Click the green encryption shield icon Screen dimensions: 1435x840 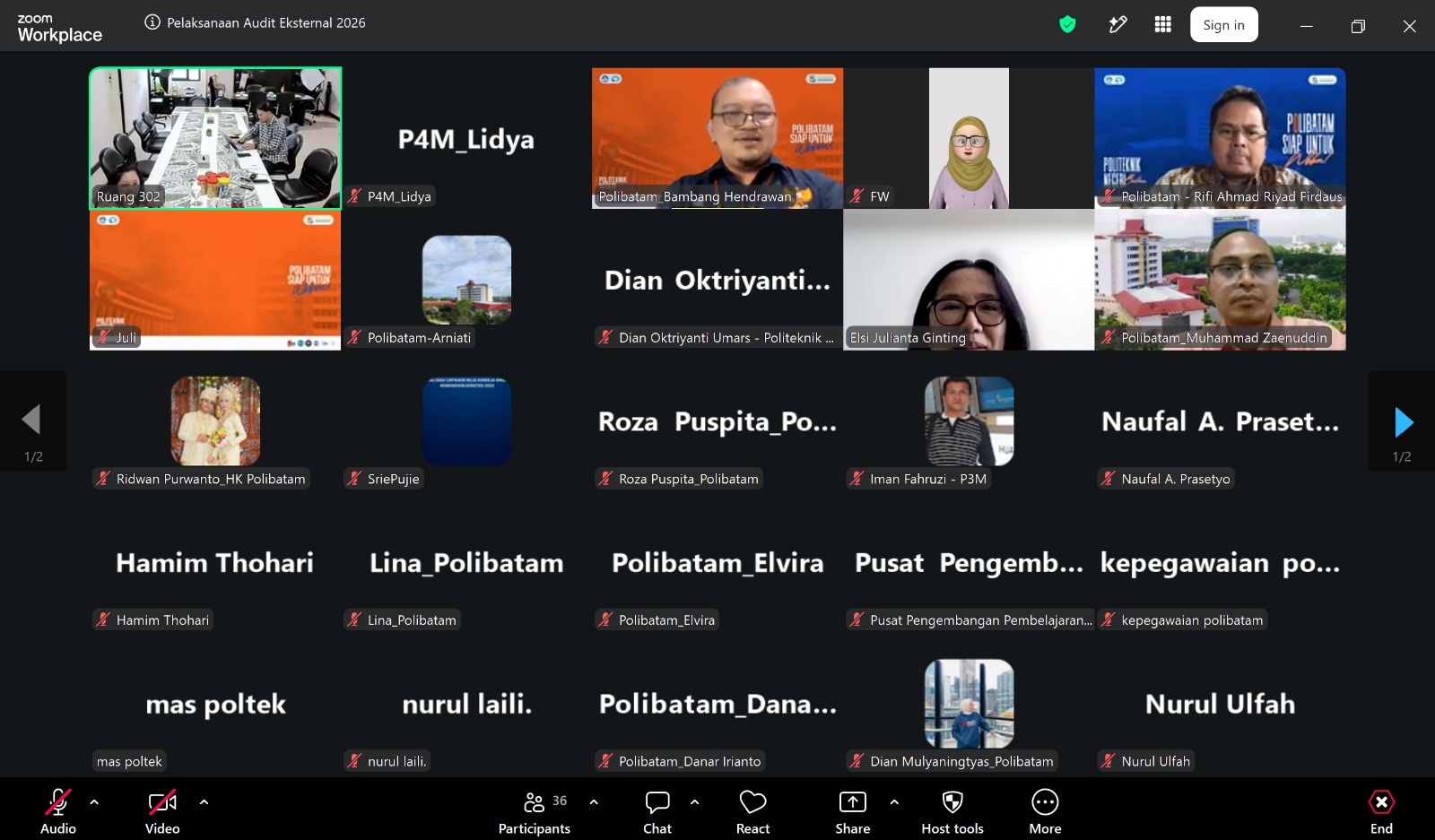(x=1067, y=25)
